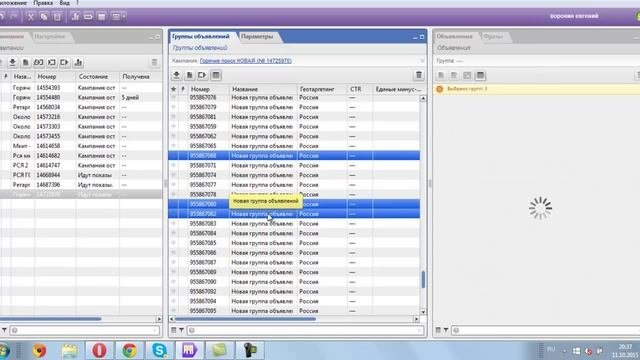Screen dimensions: 640x360
Task: Open the funnel filter dropdown in ad groups panel
Action: (181, 330)
